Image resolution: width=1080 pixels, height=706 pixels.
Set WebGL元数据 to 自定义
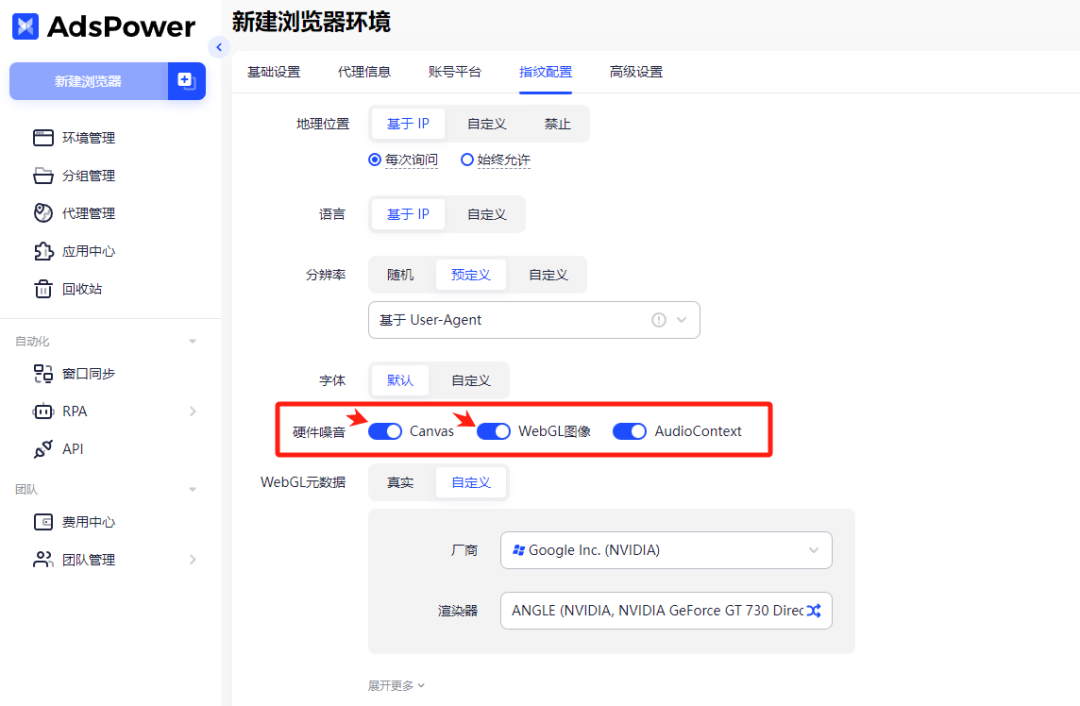coord(471,482)
